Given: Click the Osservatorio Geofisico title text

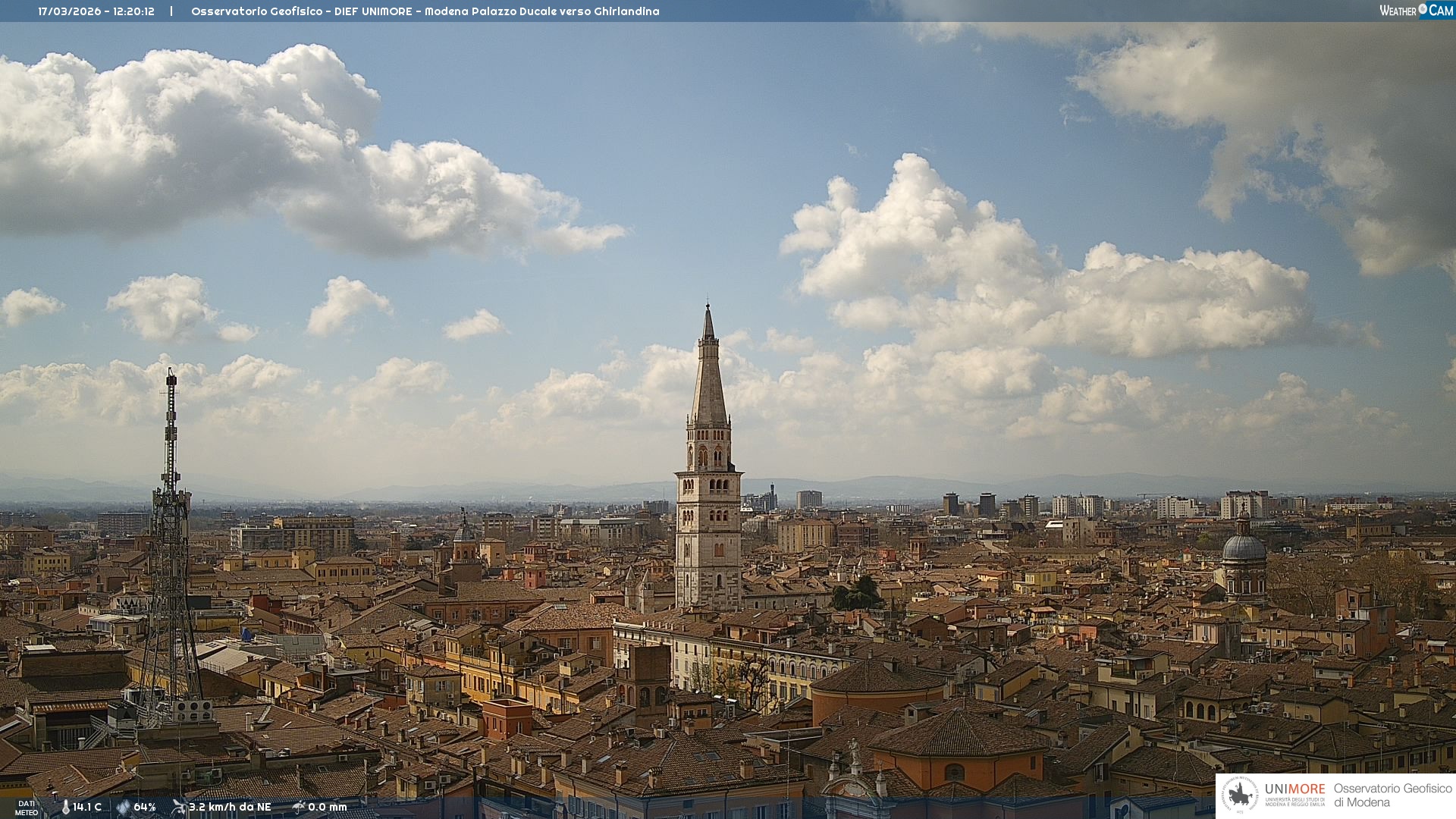Looking at the screenshot, I should [x=256, y=11].
